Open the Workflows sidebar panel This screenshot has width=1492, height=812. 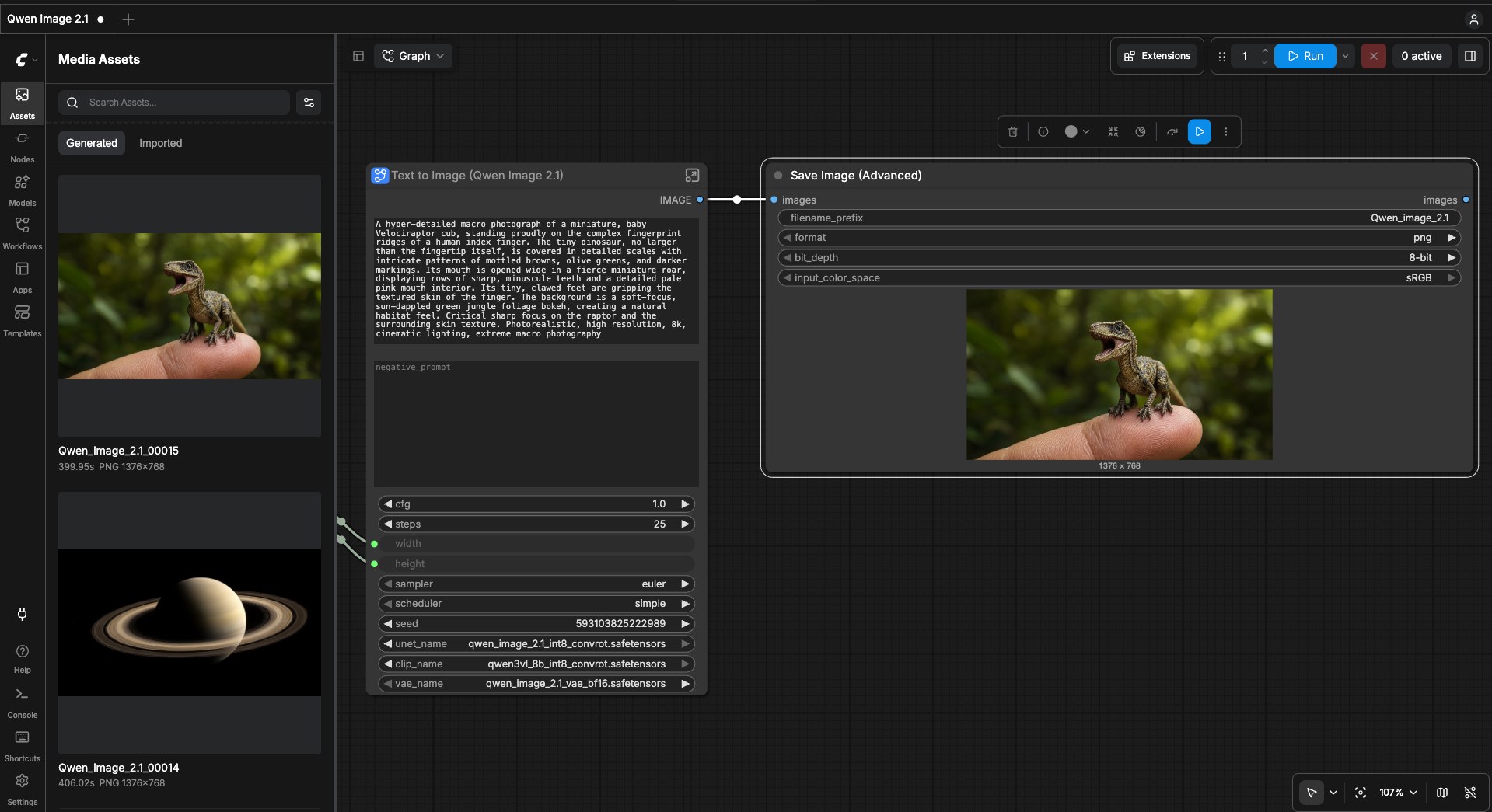[x=22, y=234]
